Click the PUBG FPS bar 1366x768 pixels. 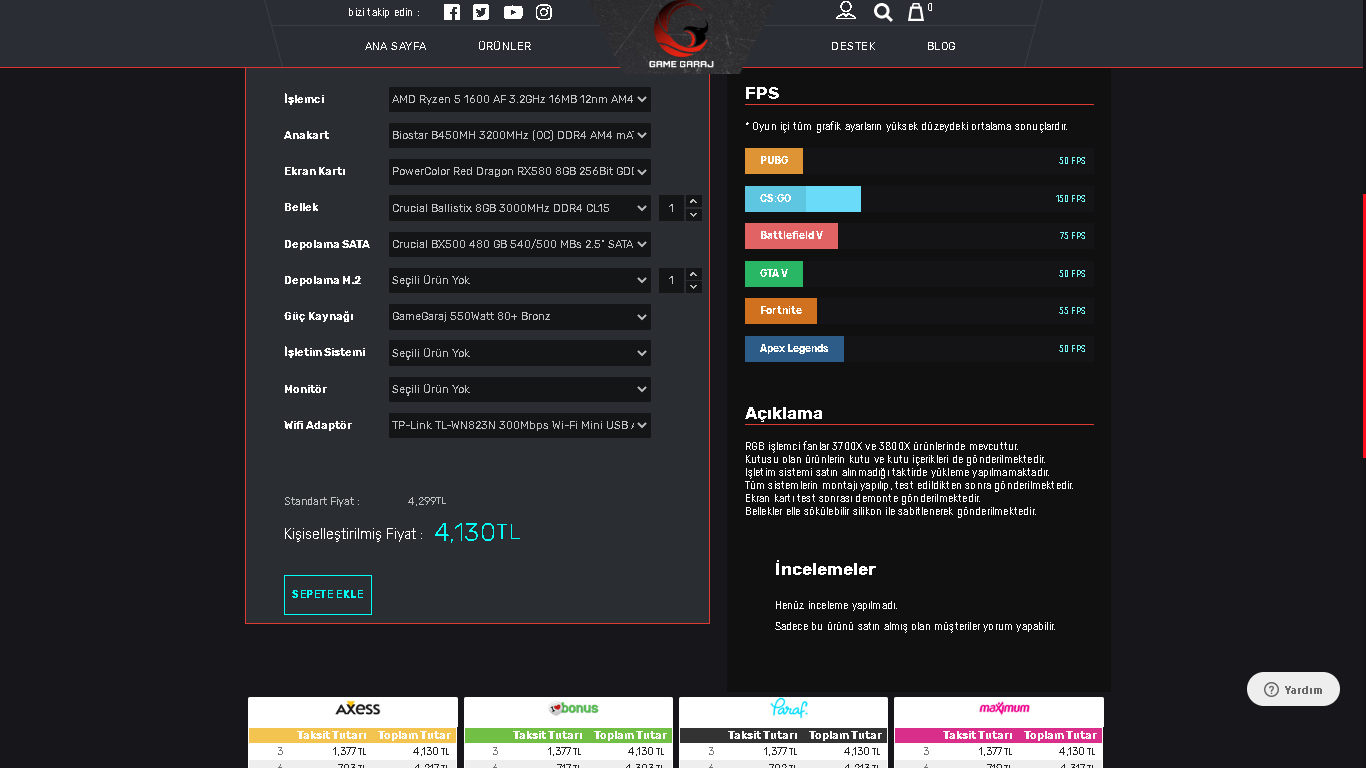coord(919,161)
